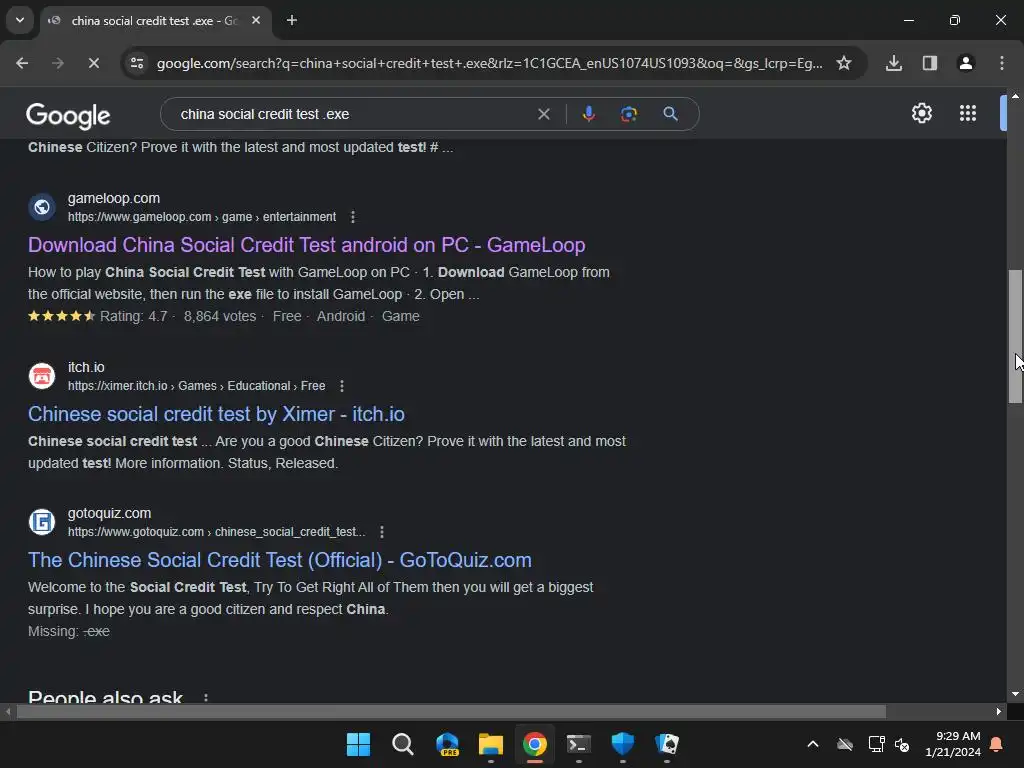
Task: Show hidden system tray icons
Action: click(x=812, y=744)
